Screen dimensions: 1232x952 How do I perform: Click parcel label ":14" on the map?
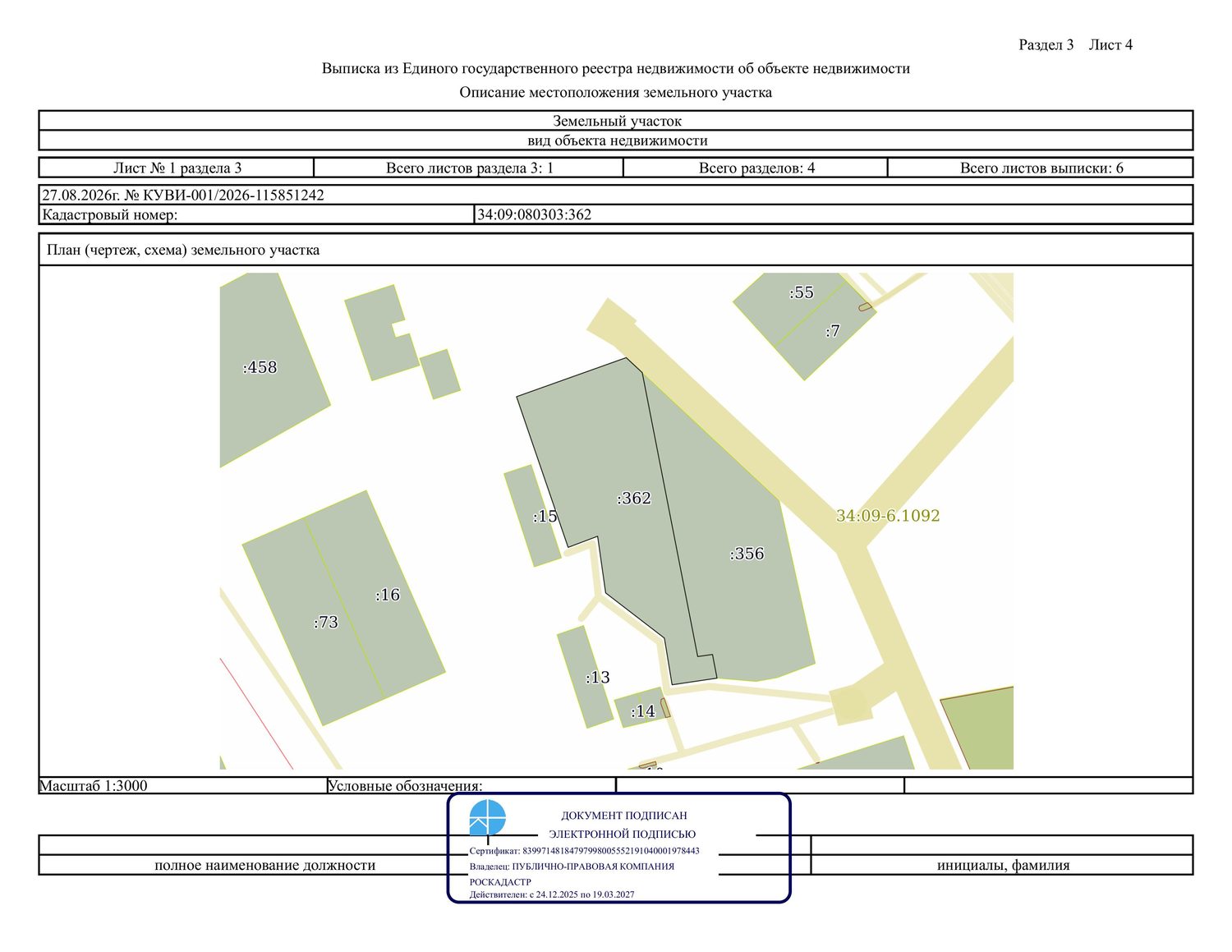click(642, 711)
